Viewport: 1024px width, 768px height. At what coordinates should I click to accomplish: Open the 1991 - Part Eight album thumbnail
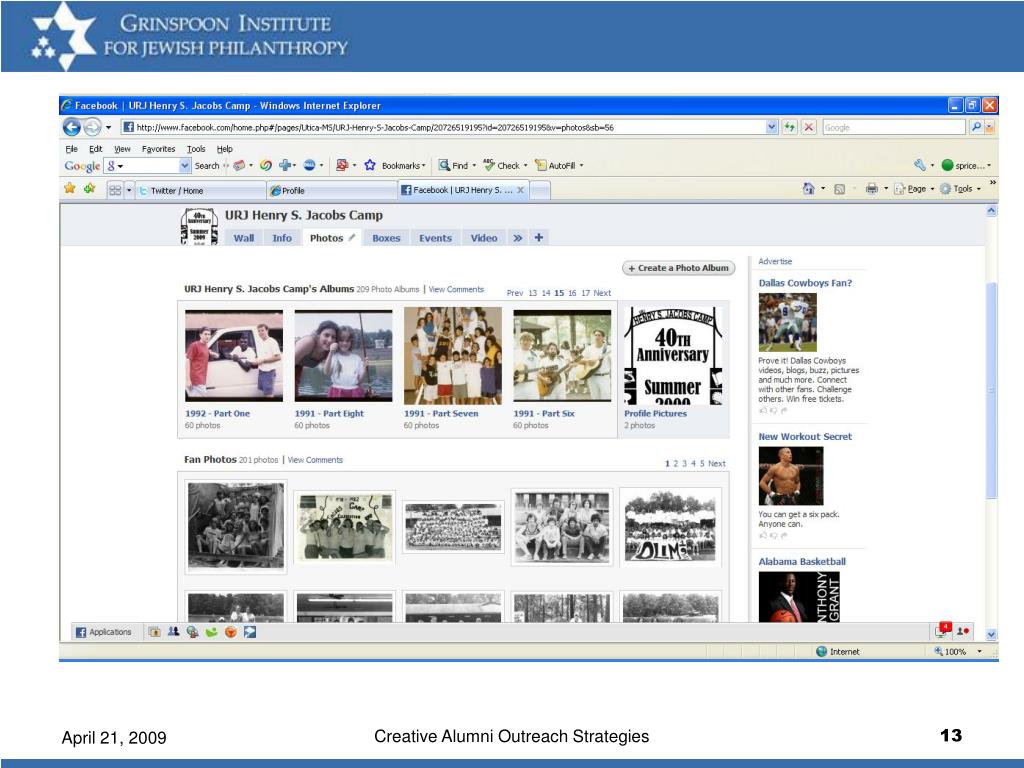point(344,356)
